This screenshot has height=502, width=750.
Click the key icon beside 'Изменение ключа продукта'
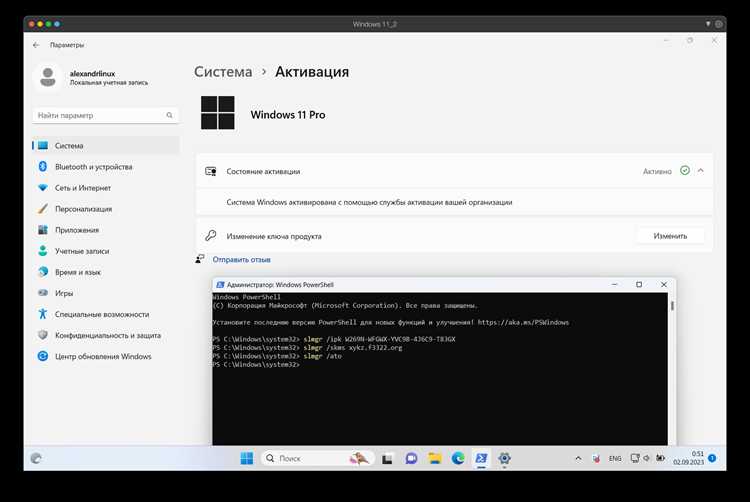(x=210, y=236)
